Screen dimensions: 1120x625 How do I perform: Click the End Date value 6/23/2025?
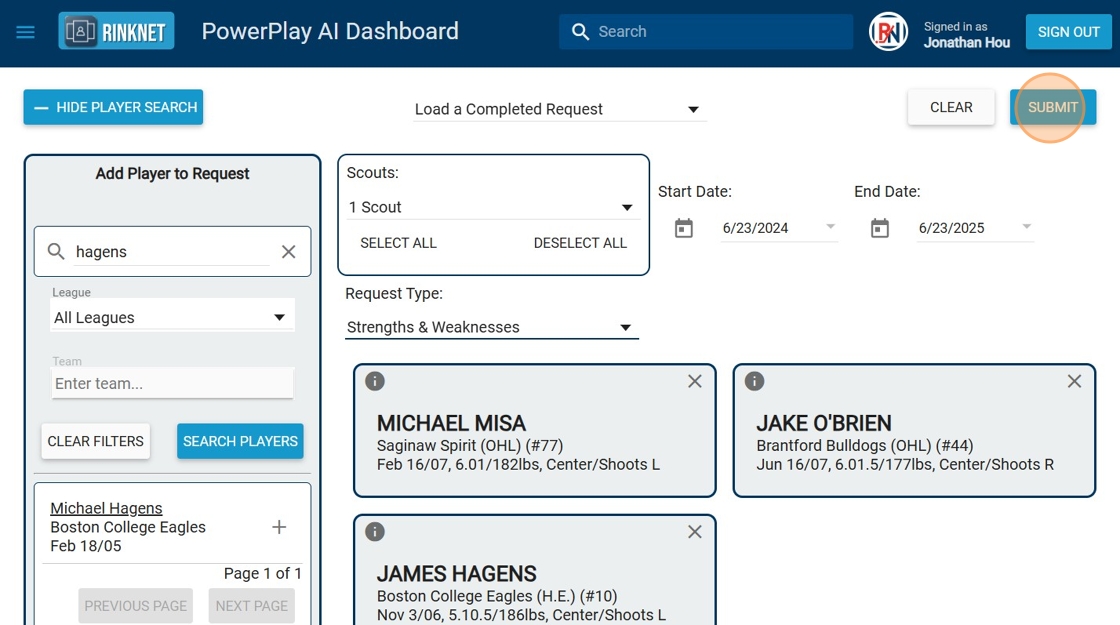pyautogui.click(x=951, y=228)
